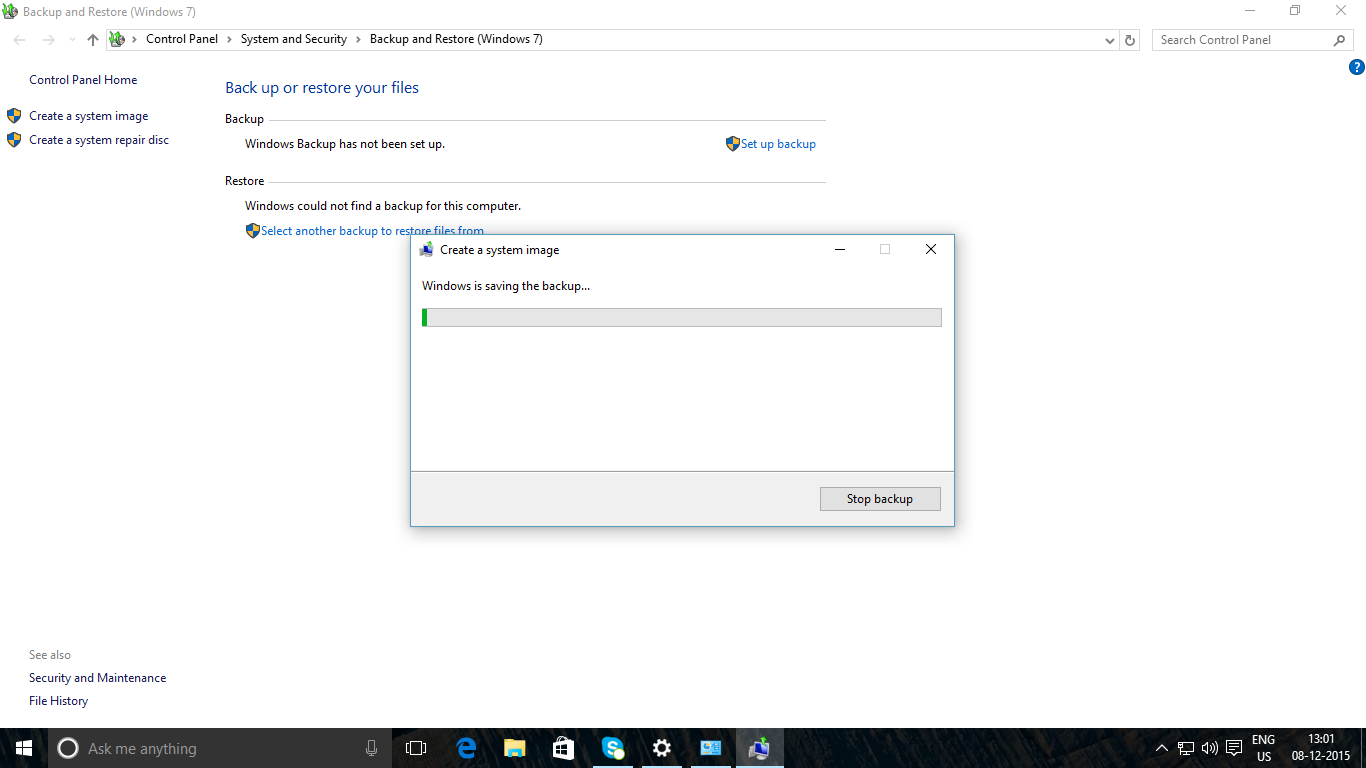Click Control Panel breadcrumb
Viewport: 1366px width, 768px height.
[x=182, y=39]
